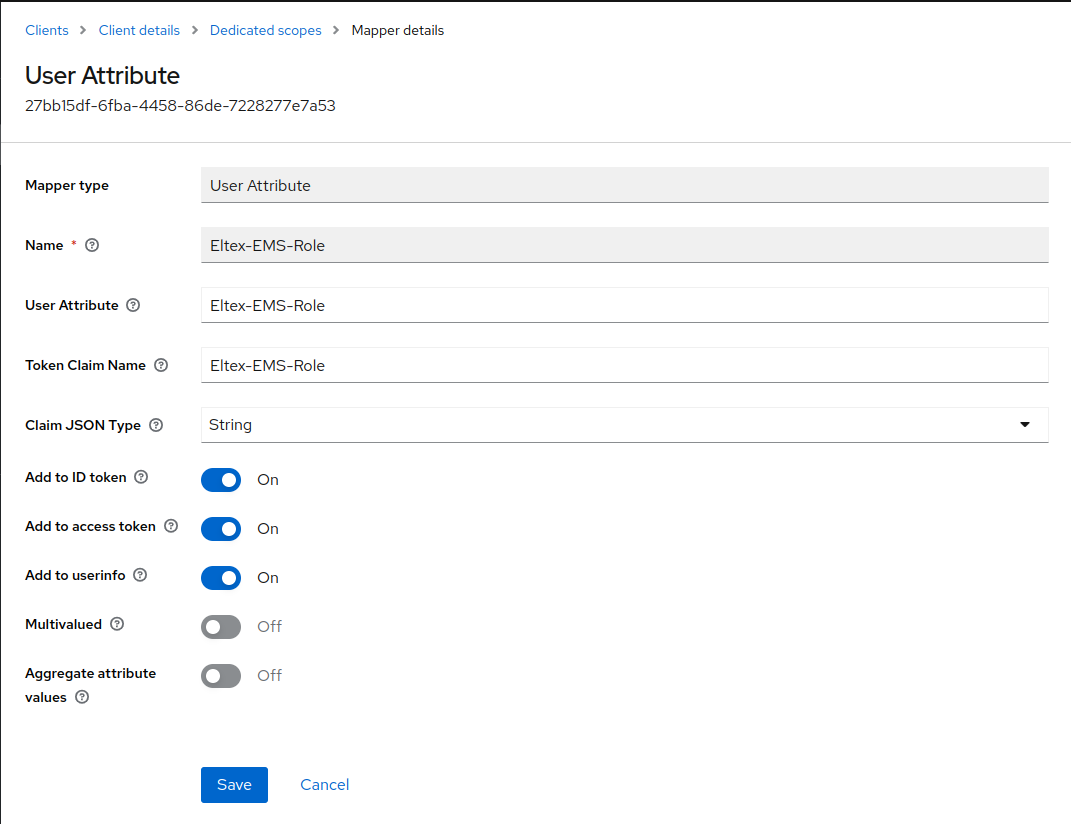
Task: Open help for Add to ID token
Action: point(141,478)
